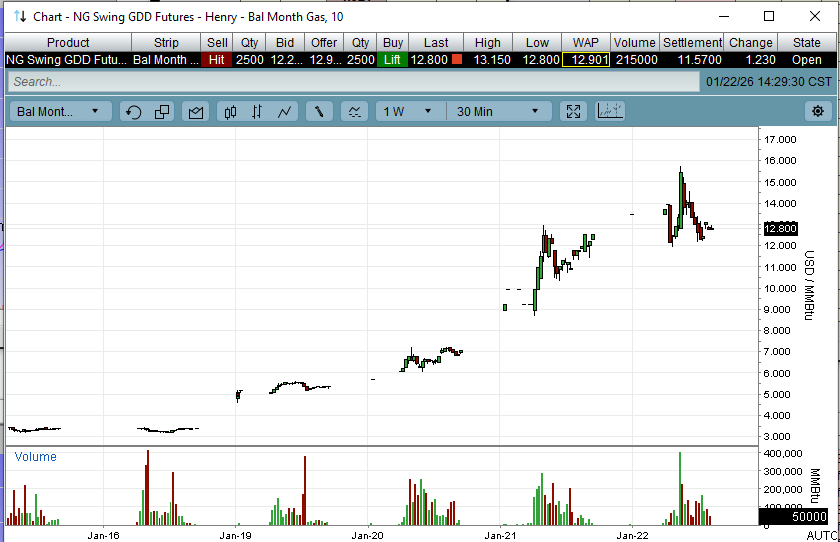Click the Volume column header

coord(635,42)
